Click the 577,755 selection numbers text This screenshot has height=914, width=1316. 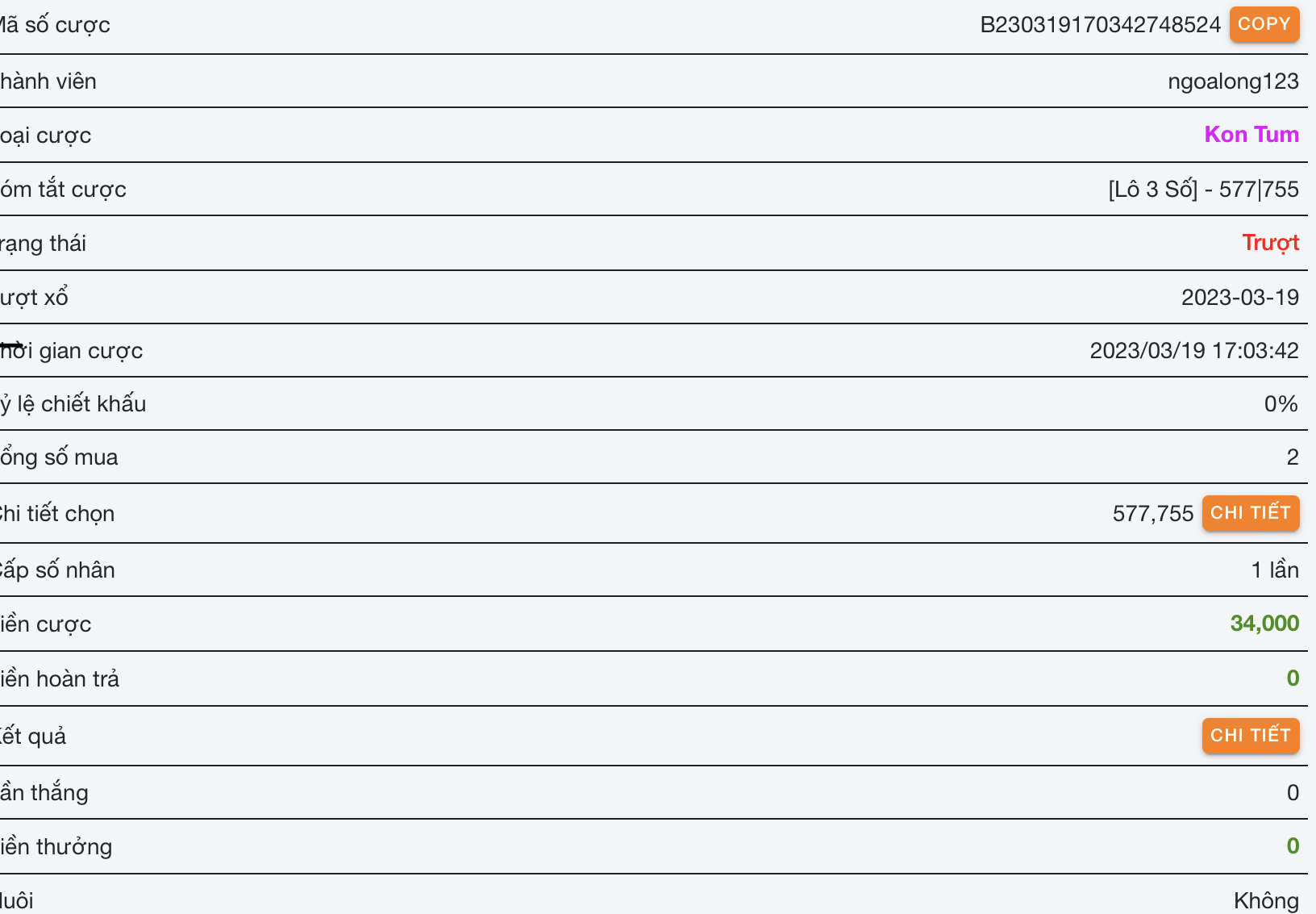1152,514
